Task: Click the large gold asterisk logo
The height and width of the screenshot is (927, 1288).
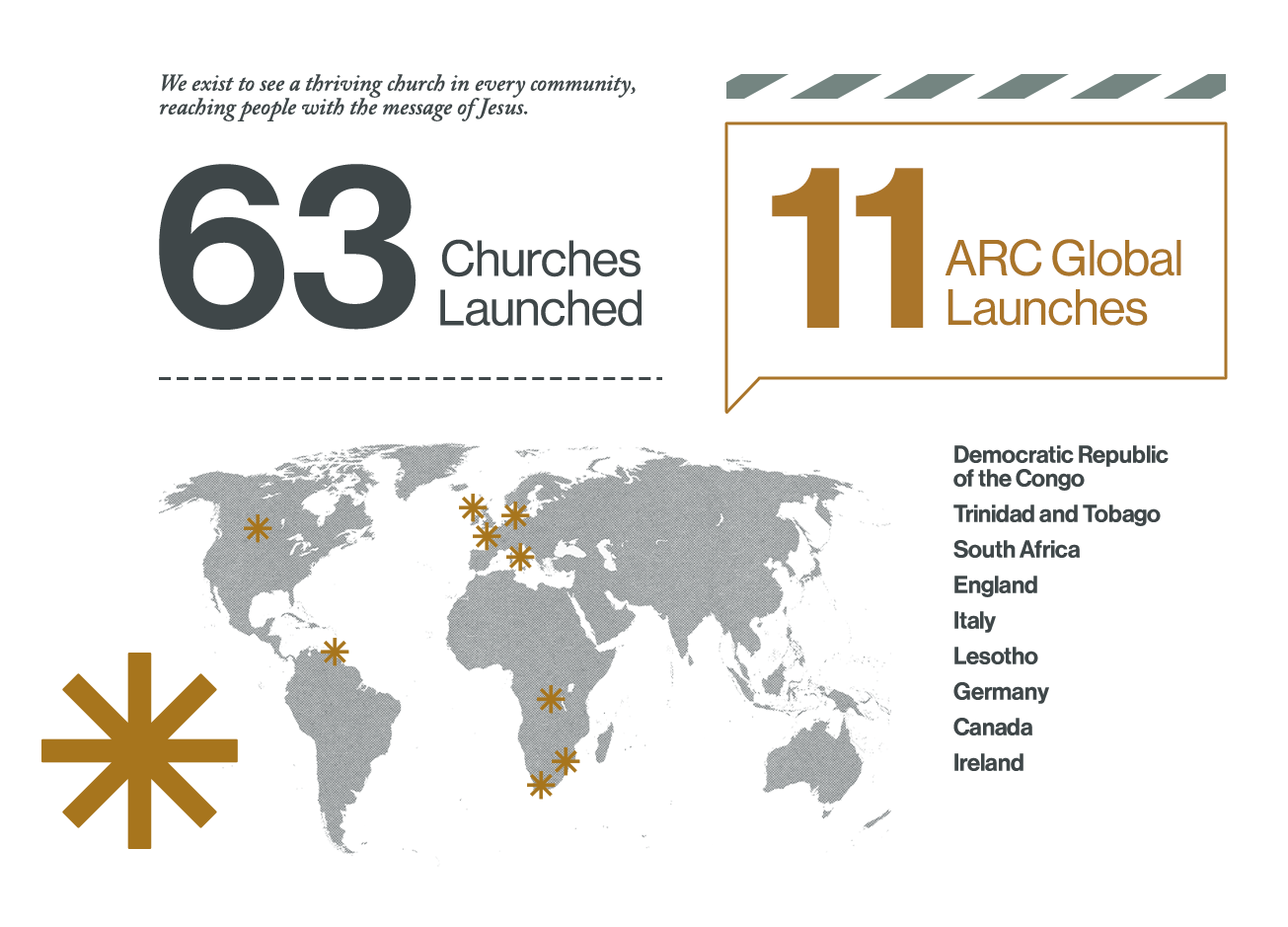Action: (x=139, y=750)
